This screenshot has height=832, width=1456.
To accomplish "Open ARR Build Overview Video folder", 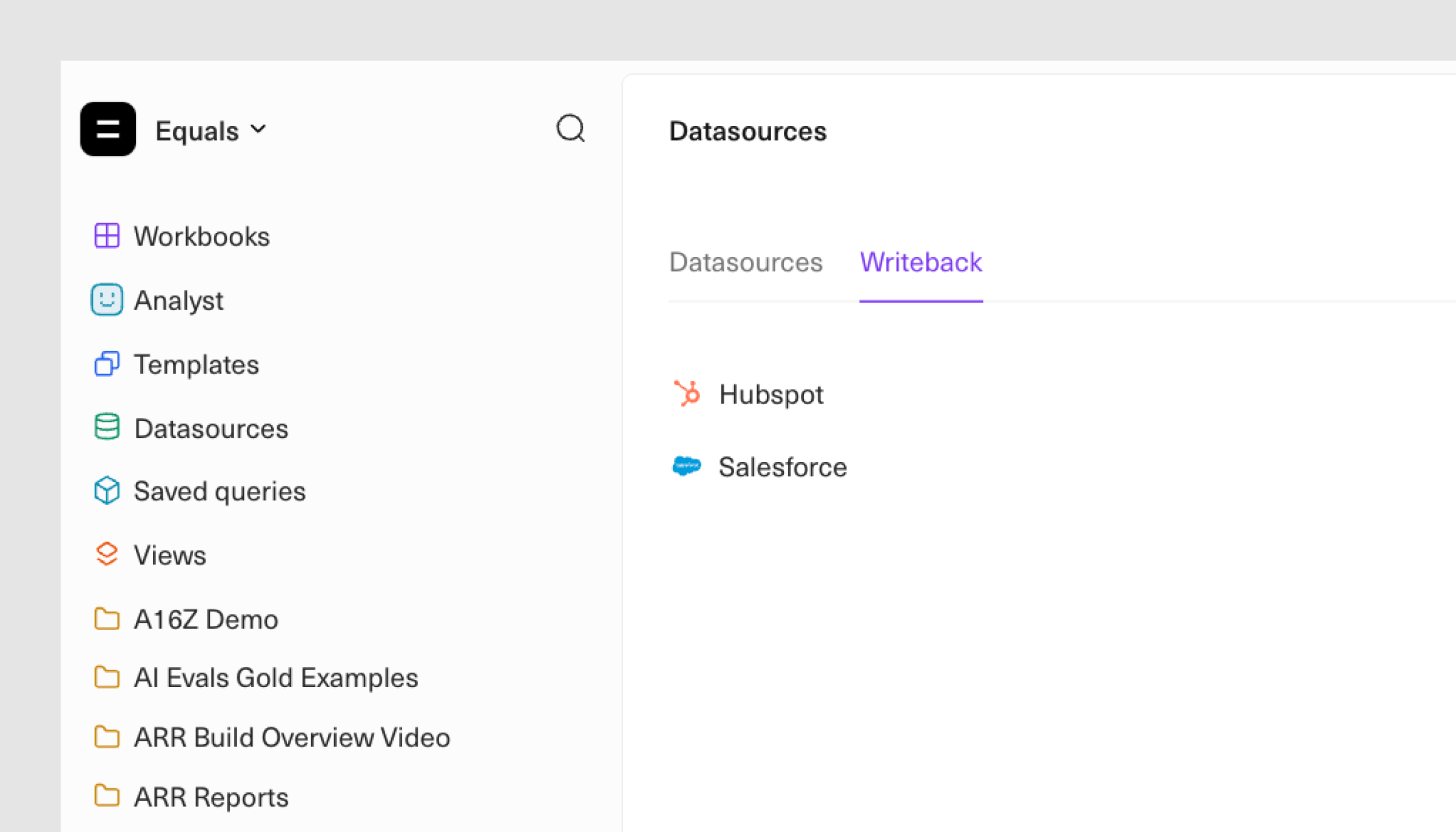I will (x=292, y=737).
